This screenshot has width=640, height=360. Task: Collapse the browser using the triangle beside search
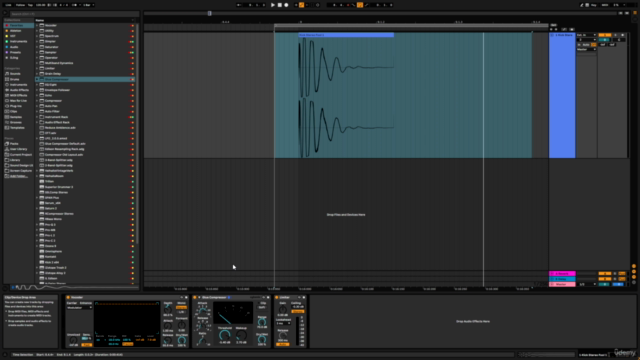click(5, 13)
